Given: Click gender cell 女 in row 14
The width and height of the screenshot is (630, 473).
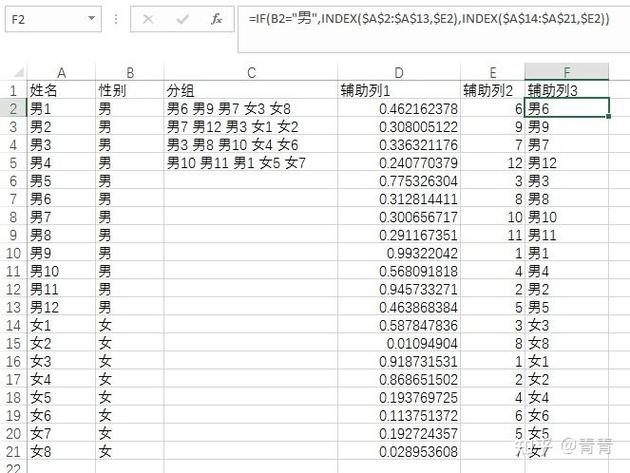Looking at the screenshot, I should (x=130, y=325).
